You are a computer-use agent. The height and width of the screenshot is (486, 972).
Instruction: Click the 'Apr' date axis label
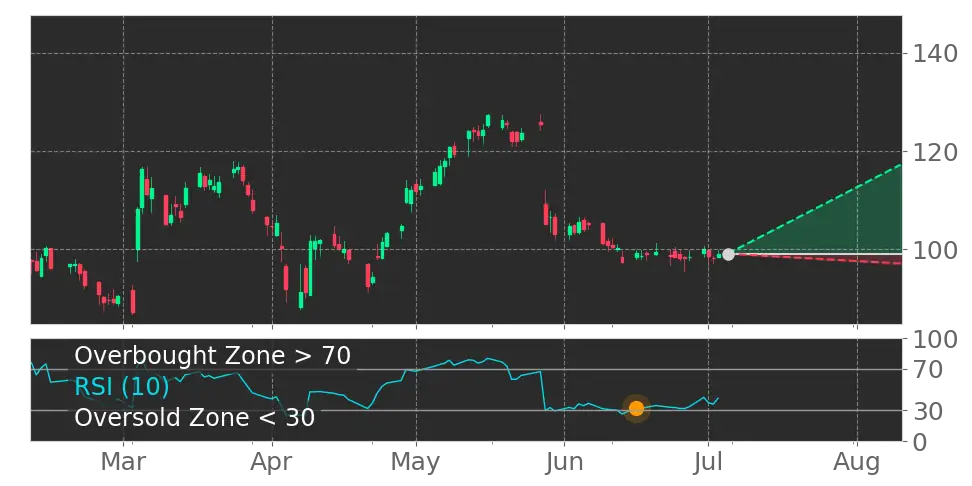(x=272, y=463)
